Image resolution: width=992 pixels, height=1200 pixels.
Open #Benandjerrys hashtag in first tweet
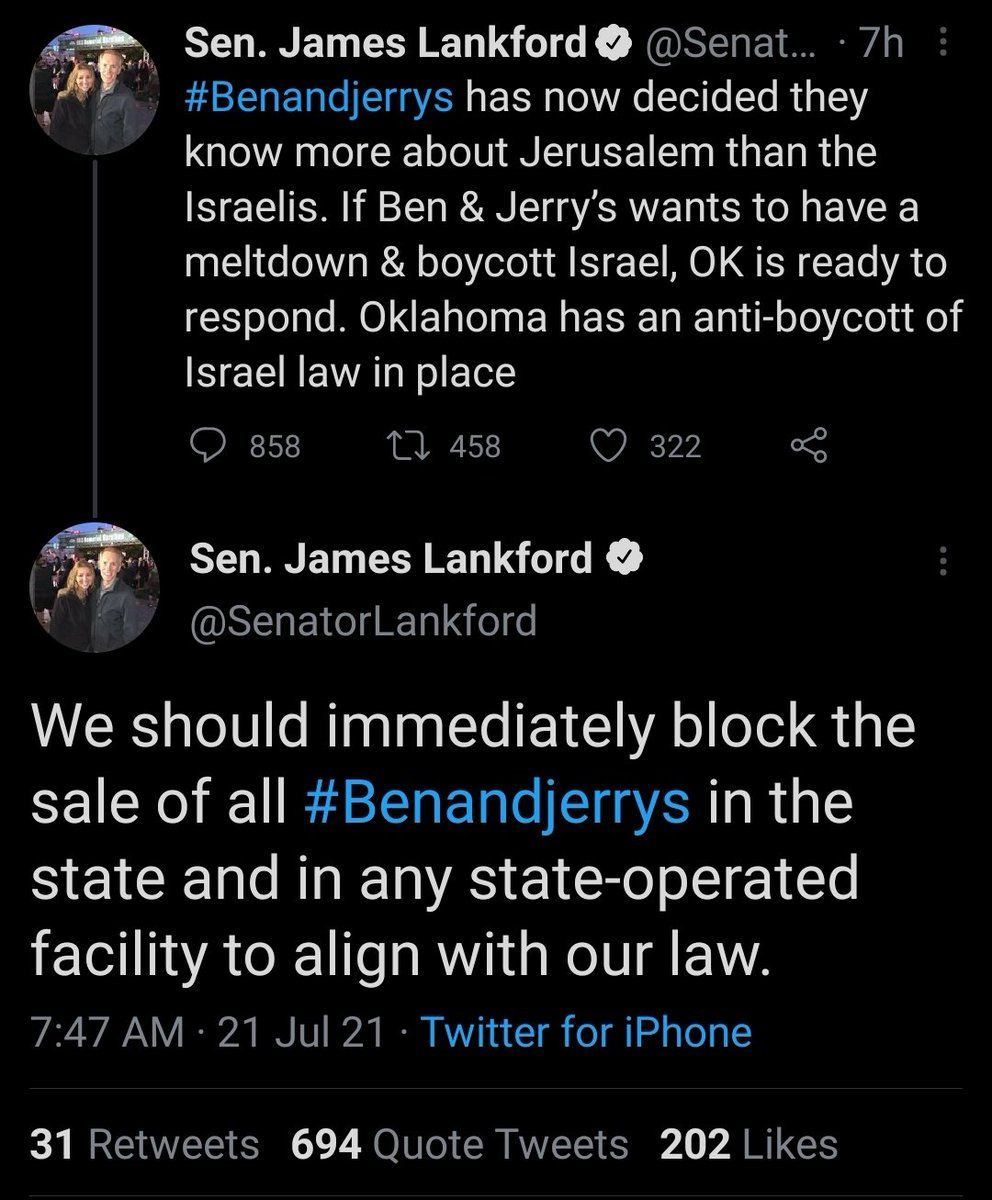coord(321,98)
